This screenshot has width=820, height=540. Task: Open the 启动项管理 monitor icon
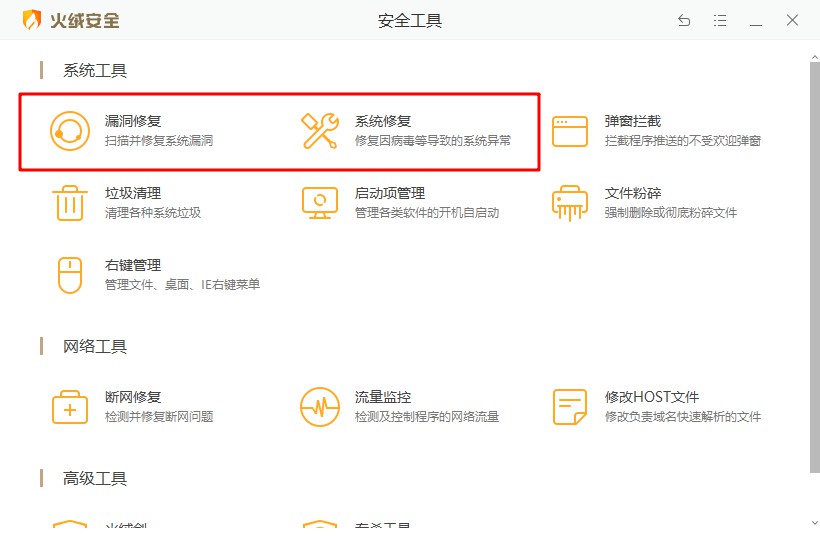pos(320,203)
